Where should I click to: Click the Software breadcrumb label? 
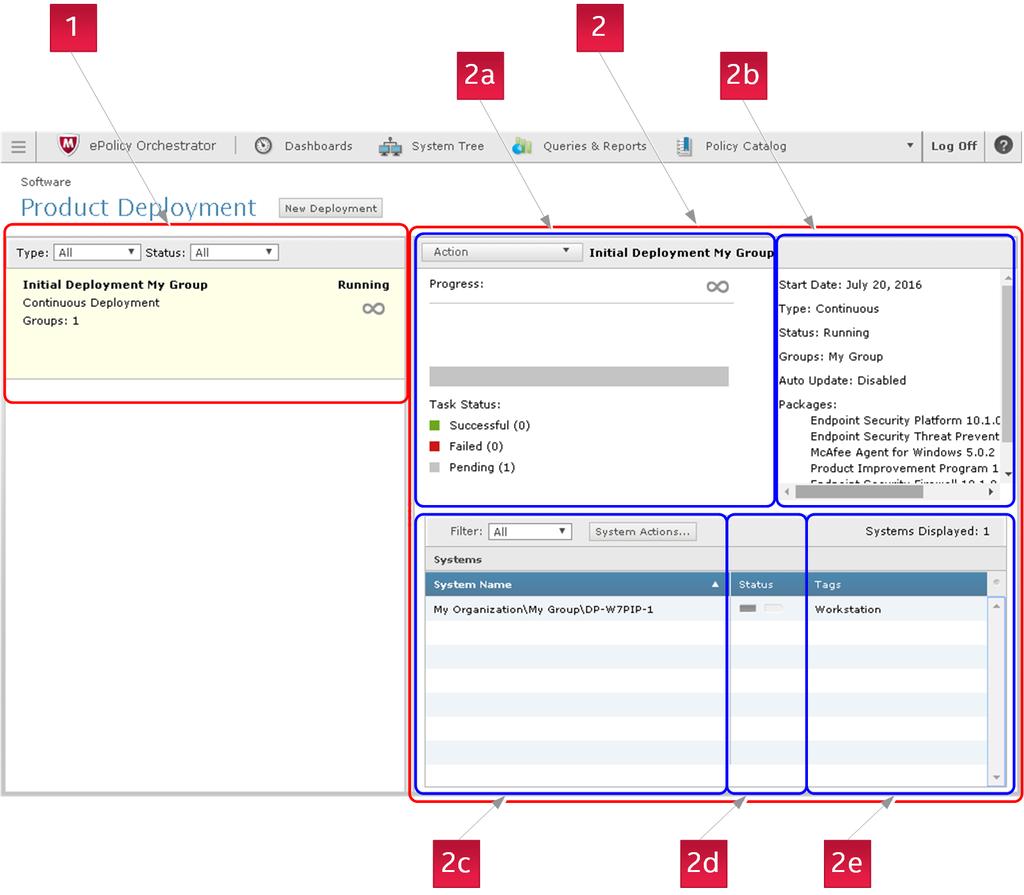tap(46, 182)
